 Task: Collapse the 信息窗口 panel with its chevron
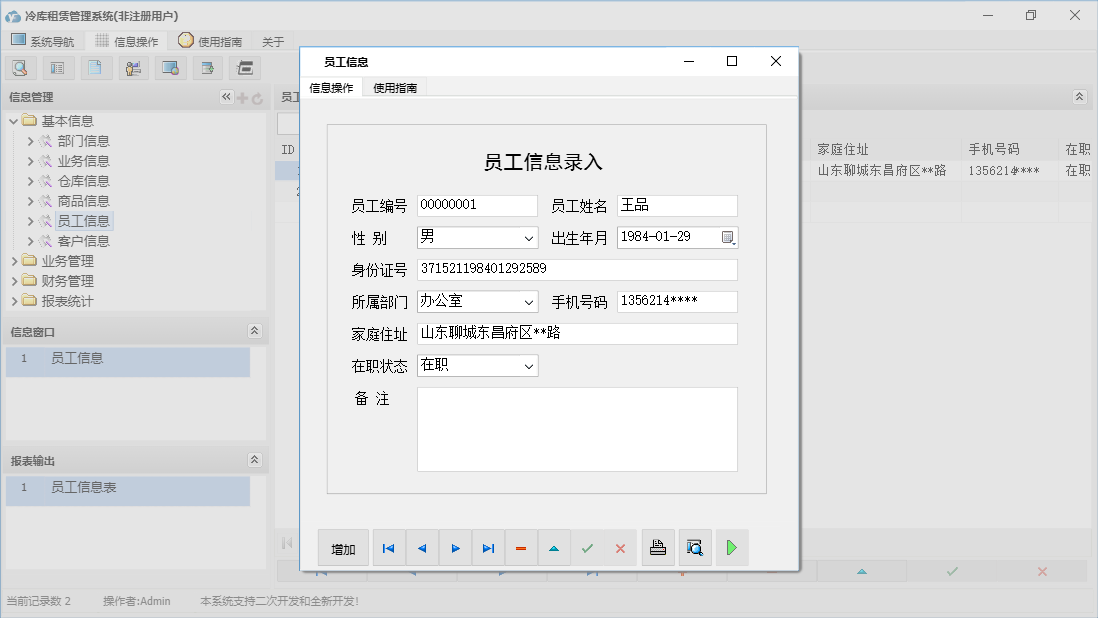(256, 330)
